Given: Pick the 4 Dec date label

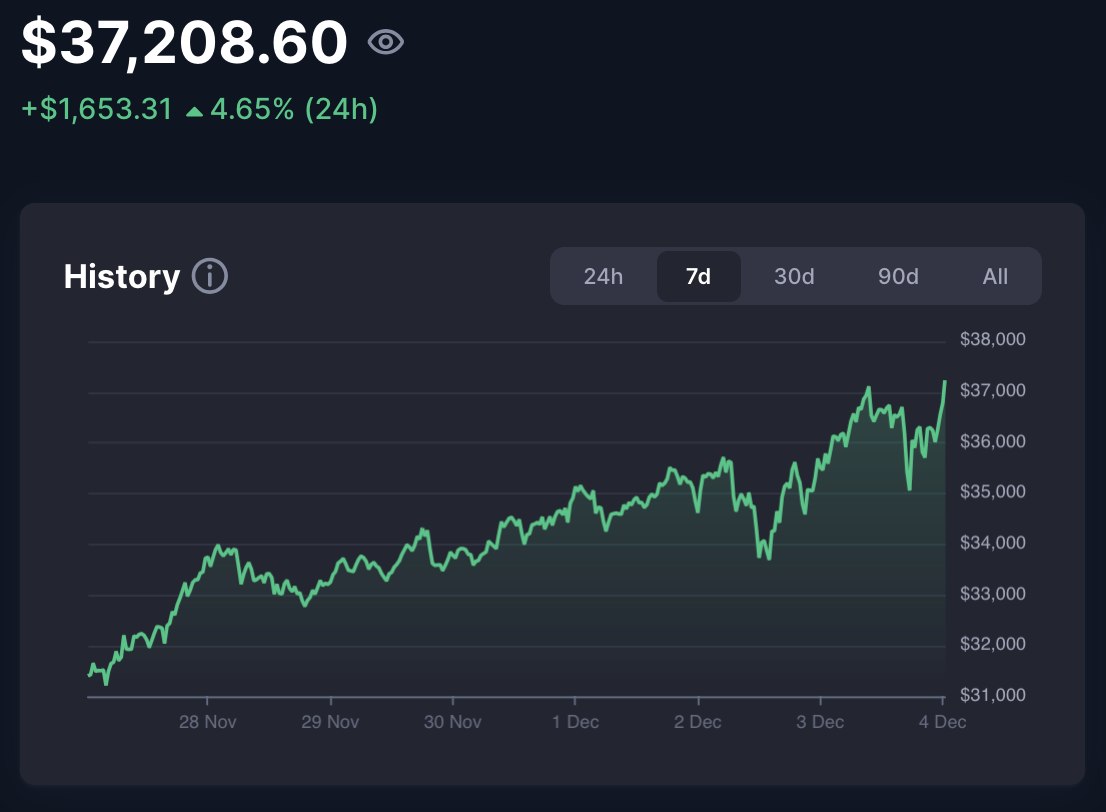Looking at the screenshot, I should (x=943, y=722).
